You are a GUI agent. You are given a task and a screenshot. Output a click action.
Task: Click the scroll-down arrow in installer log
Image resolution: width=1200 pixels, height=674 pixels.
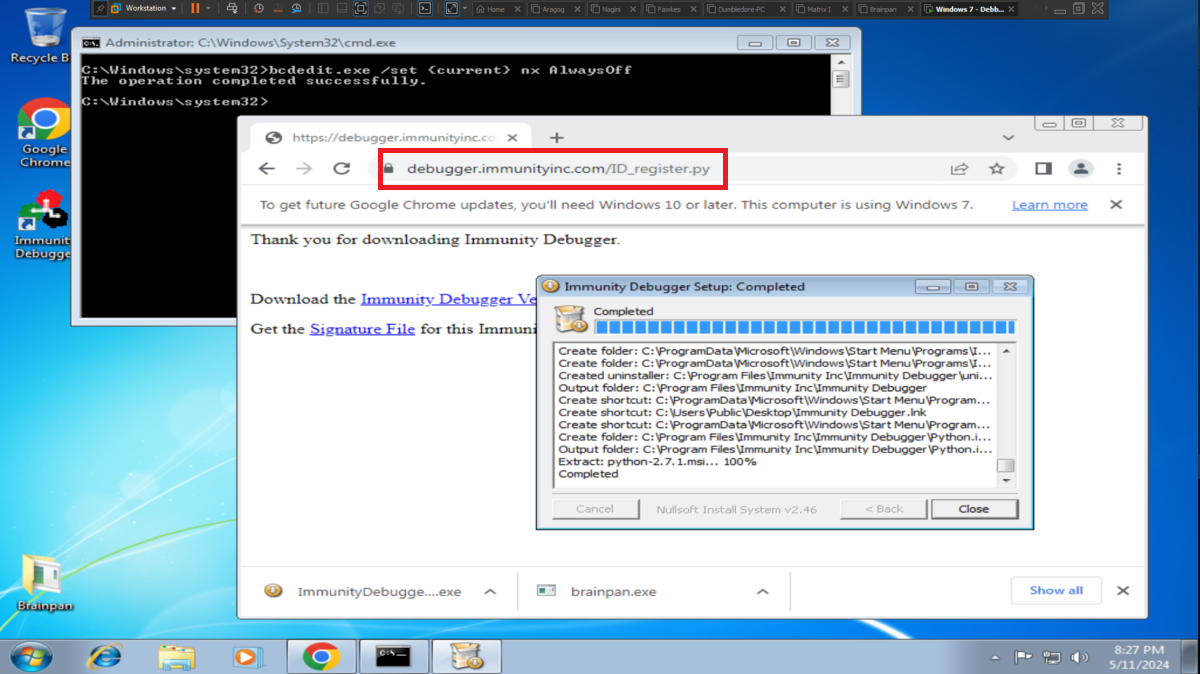(x=1007, y=481)
